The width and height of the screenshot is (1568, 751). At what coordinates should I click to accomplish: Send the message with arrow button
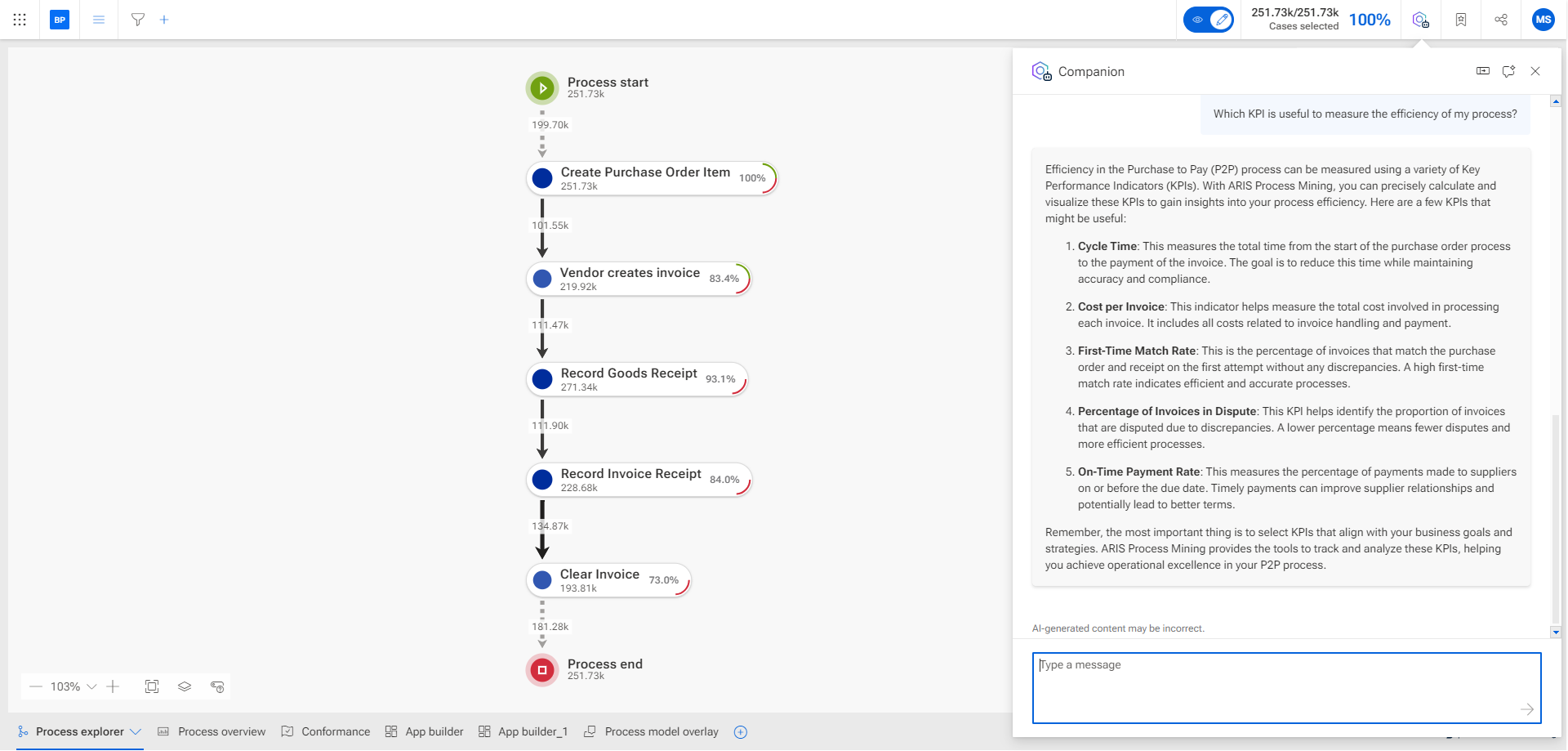pyautogui.click(x=1527, y=709)
